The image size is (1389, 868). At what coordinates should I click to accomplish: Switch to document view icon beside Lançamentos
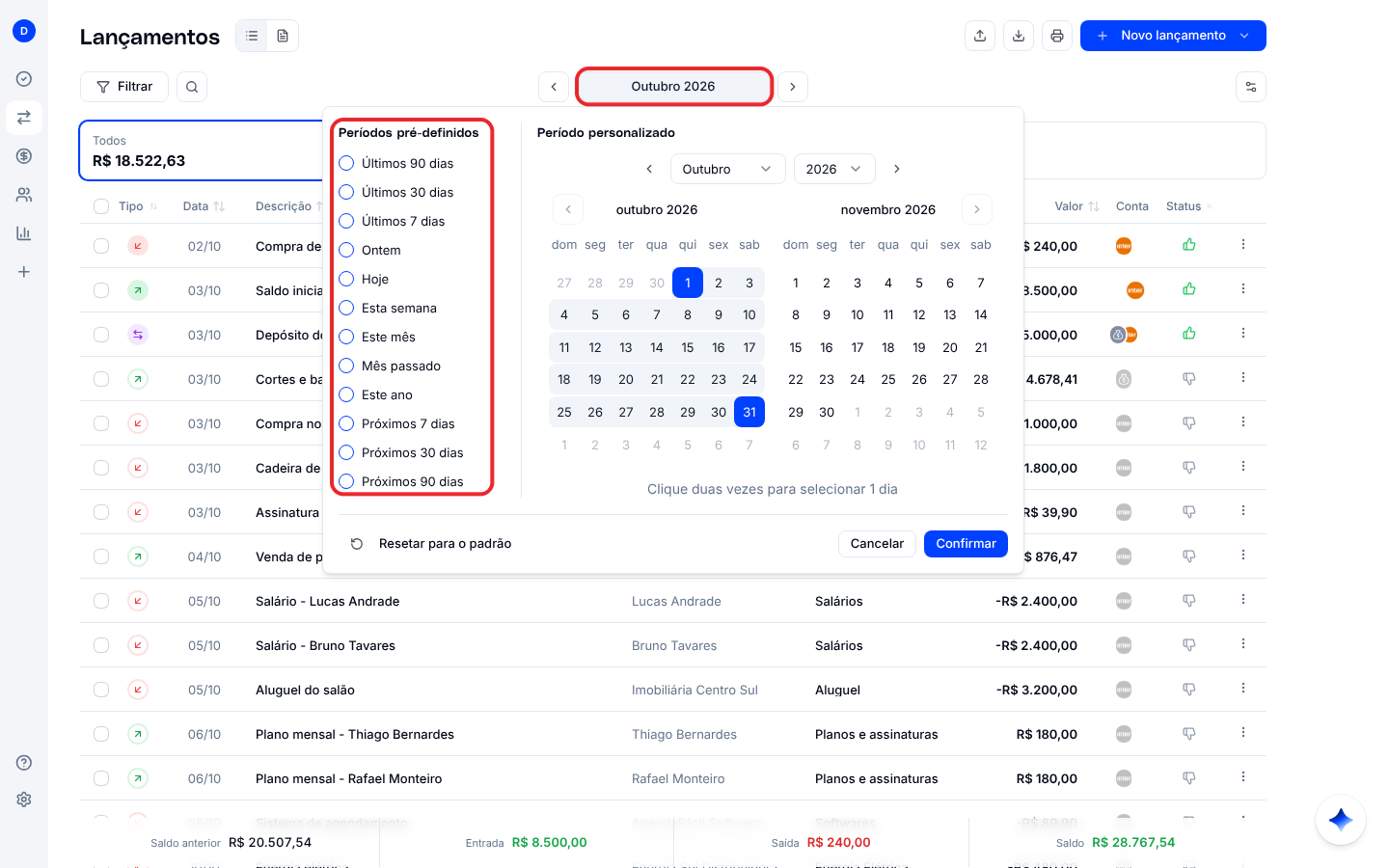(x=283, y=36)
